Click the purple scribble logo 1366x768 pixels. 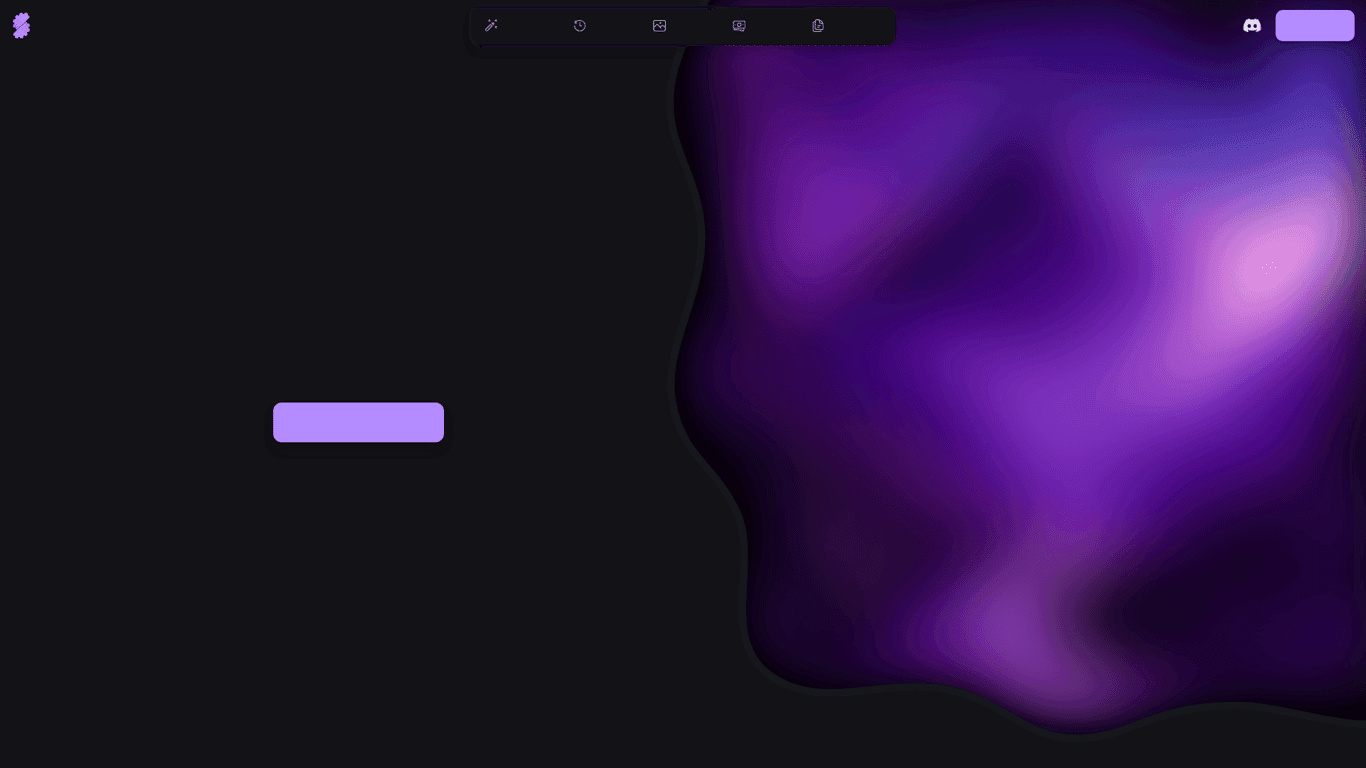tap(21, 26)
